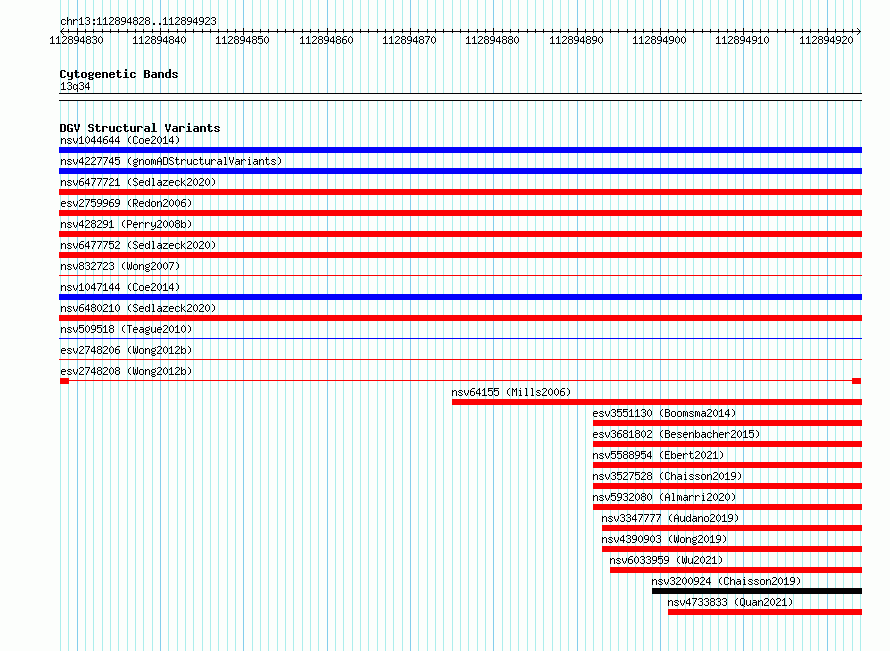This screenshot has width=890, height=651.
Task: Open the nsv5932080 (Almarri2020) label
Action: 664,497
